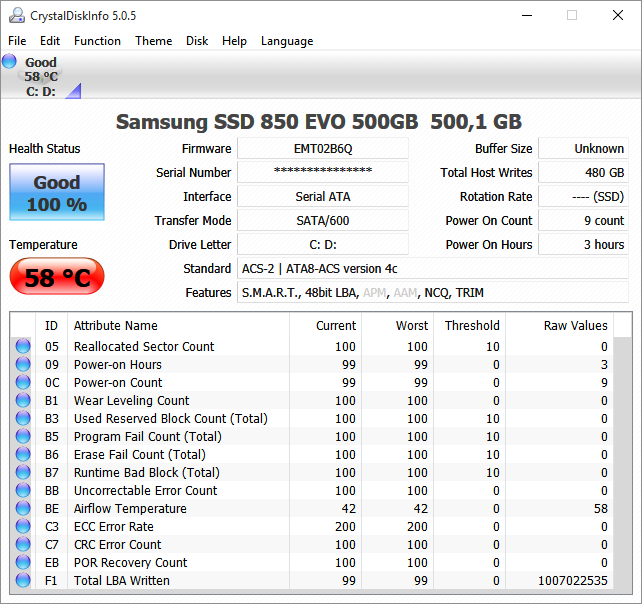Click the Drive Letter field C: D:
Viewport: 642px width, 604px height.
click(323, 244)
